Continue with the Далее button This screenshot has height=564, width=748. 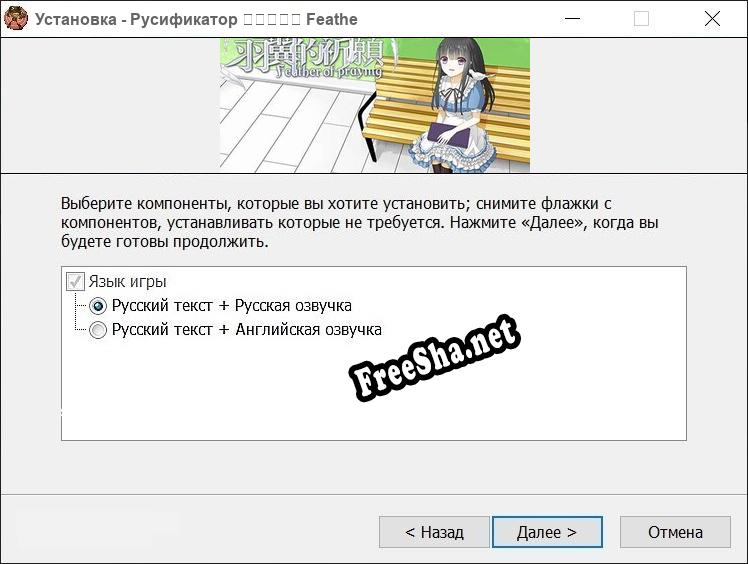[547, 532]
